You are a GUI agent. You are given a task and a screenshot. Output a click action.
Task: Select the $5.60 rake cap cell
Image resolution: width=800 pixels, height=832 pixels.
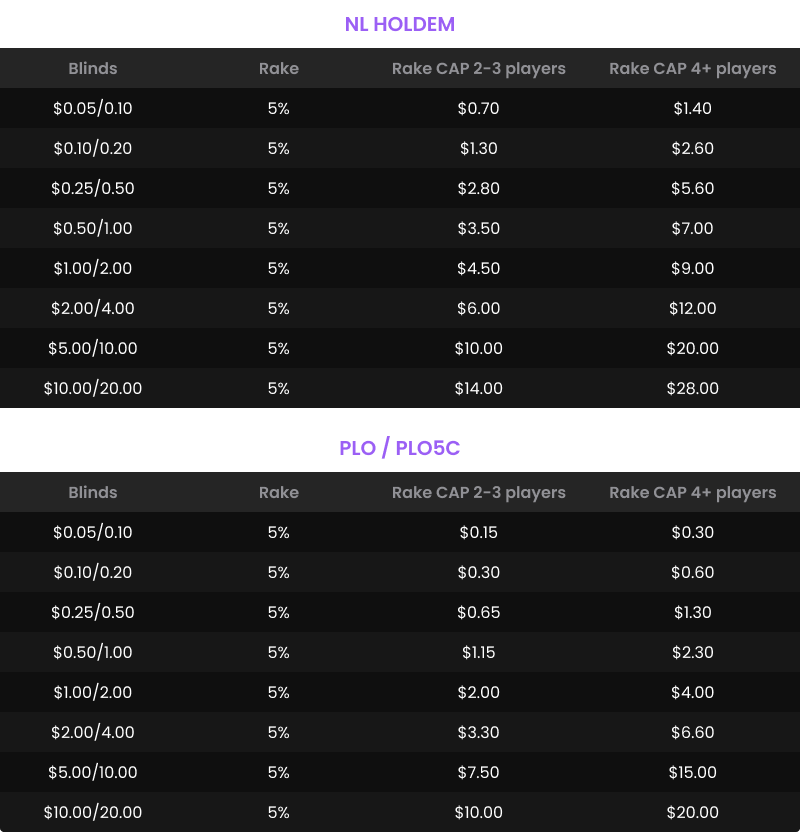click(692, 189)
